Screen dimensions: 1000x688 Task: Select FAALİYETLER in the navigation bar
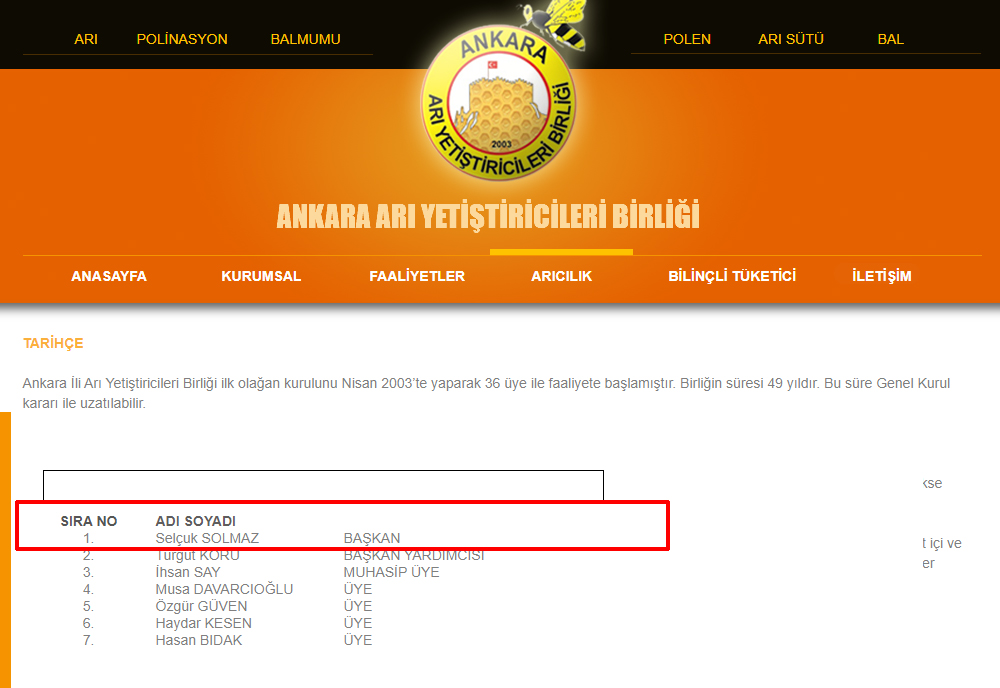[417, 276]
